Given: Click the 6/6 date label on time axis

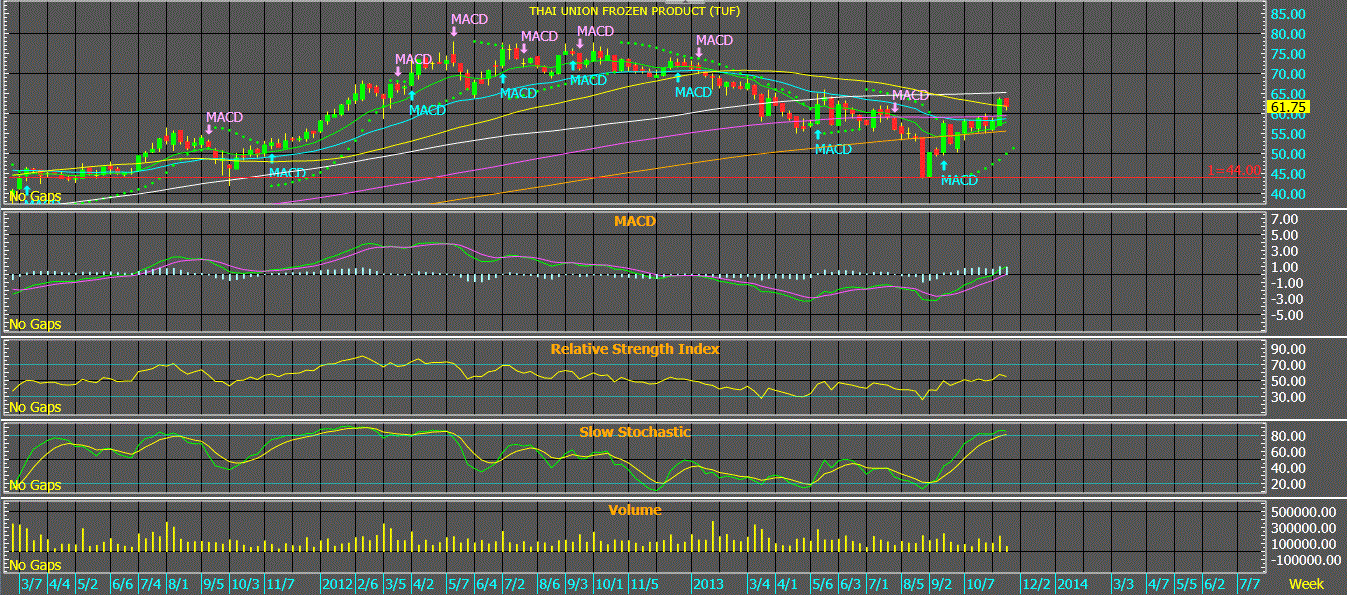Looking at the screenshot, I should pyautogui.click(x=123, y=583).
